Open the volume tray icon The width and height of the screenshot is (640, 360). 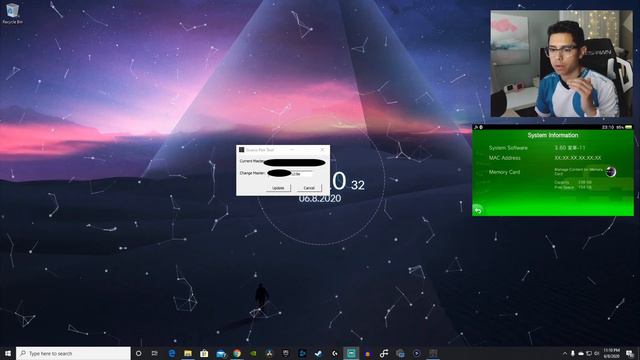point(597,353)
